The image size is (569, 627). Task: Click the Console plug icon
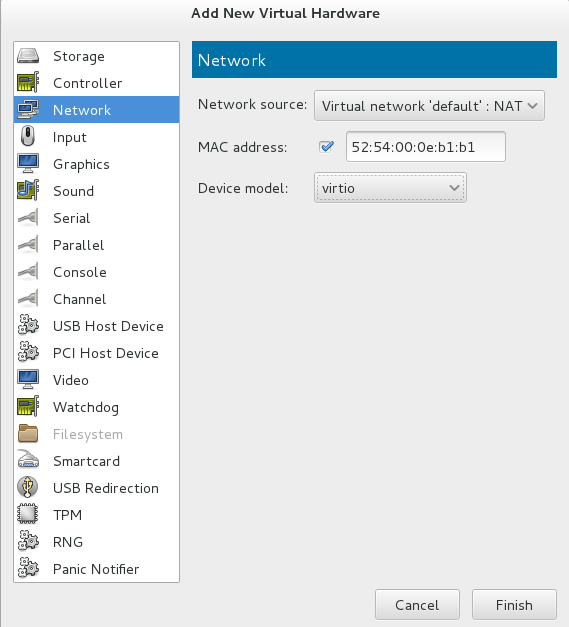click(28, 272)
